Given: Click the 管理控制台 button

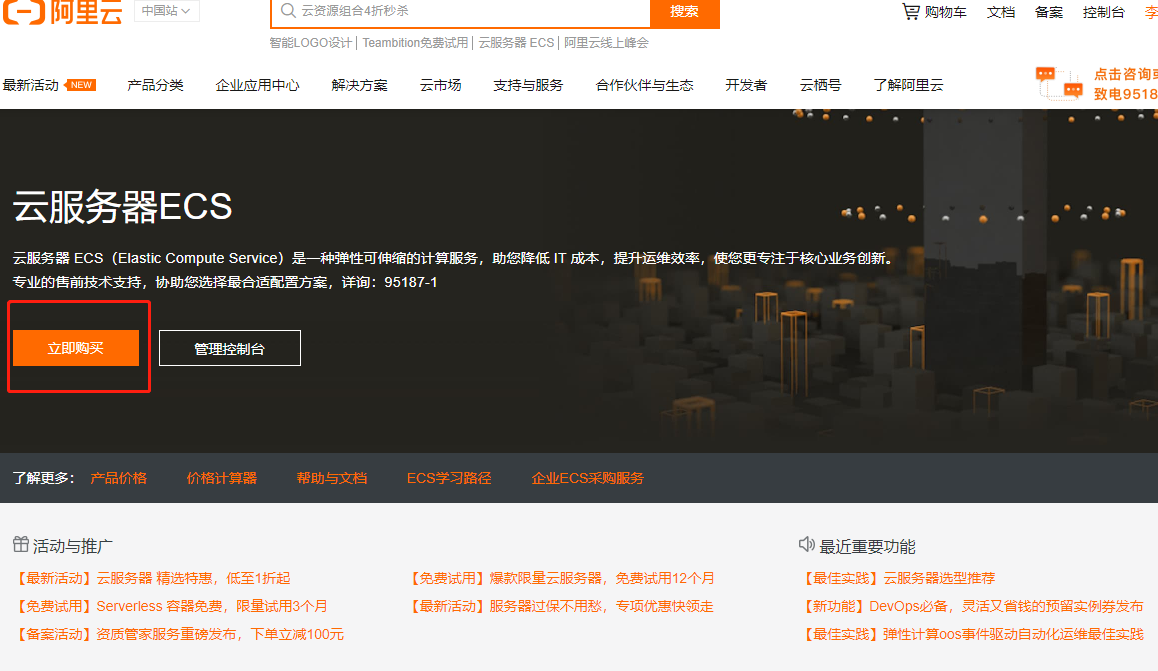Looking at the screenshot, I should click(229, 347).
